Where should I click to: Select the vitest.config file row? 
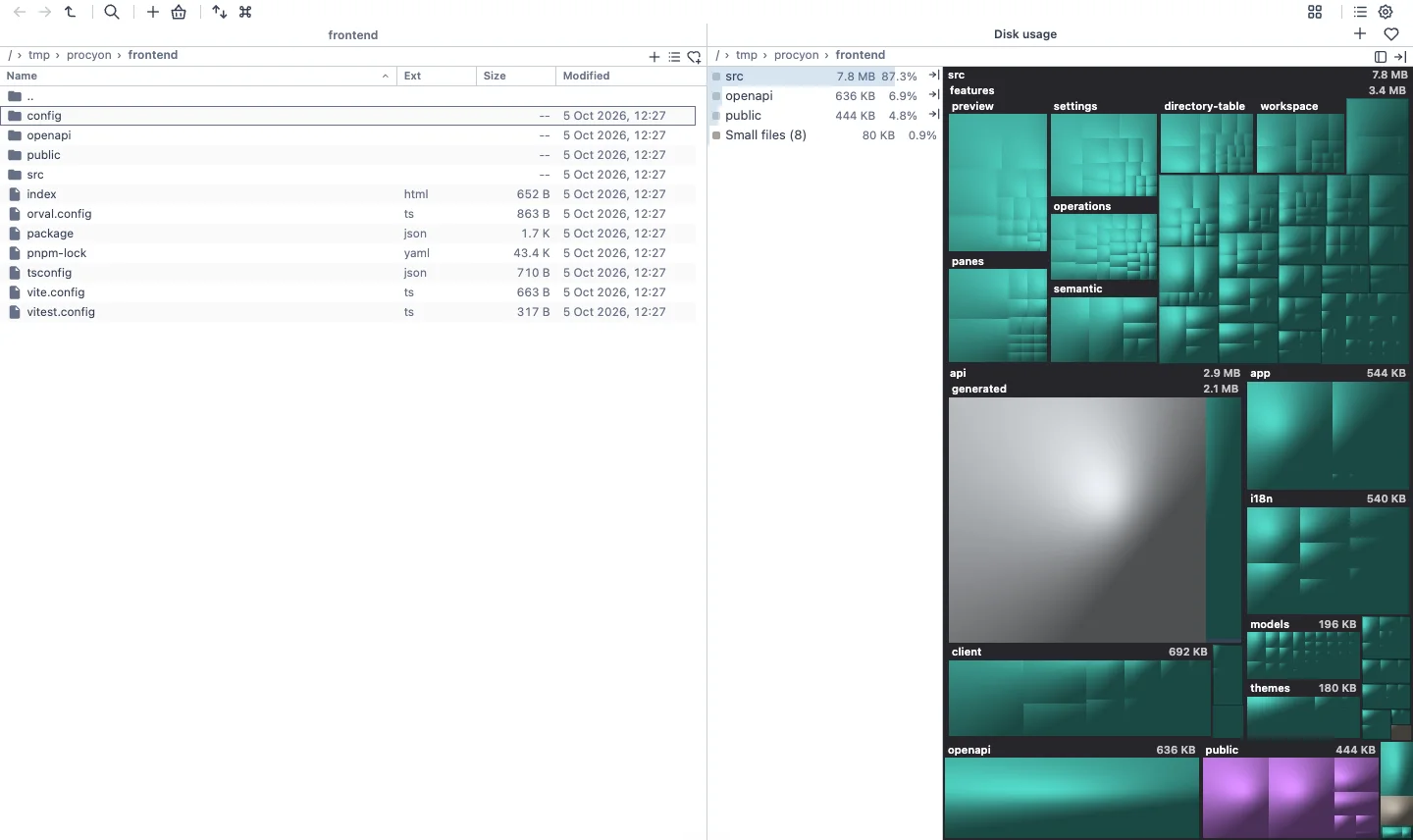[x=348, y=312]
